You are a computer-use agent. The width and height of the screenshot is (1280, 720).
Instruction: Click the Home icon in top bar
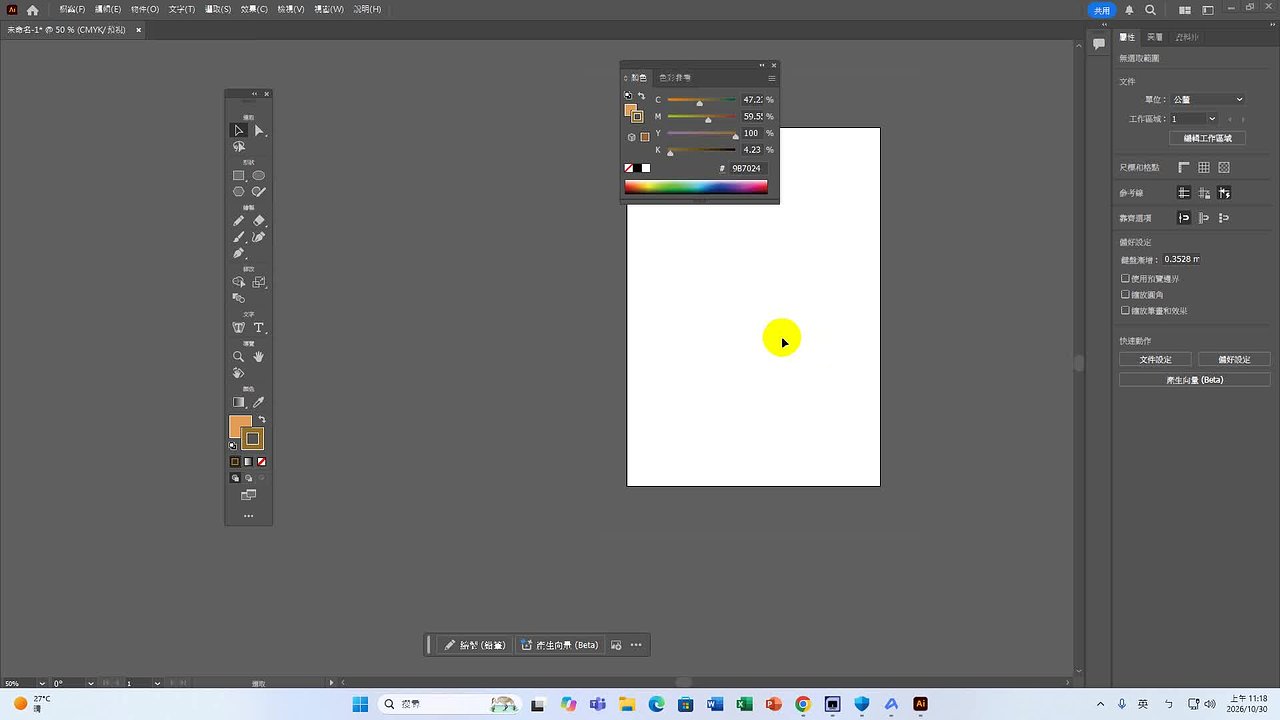pyautogui.click(x=33, y=10)
